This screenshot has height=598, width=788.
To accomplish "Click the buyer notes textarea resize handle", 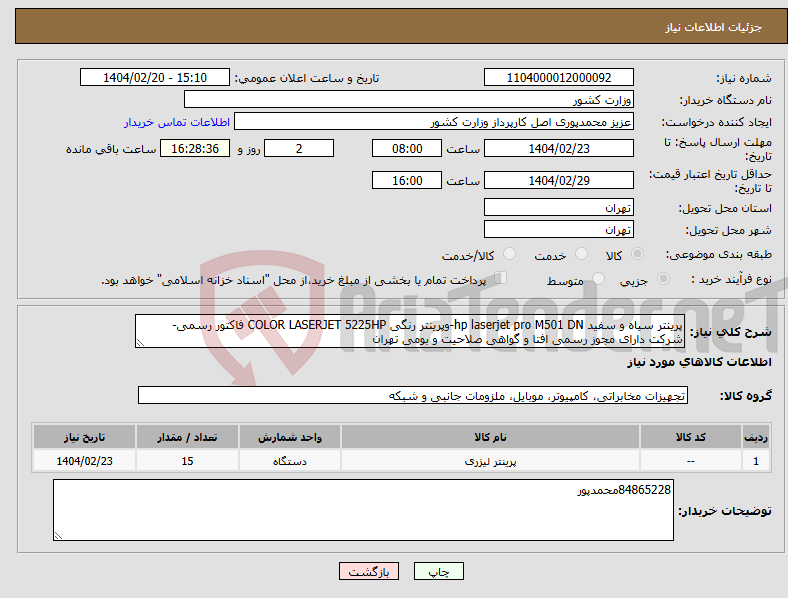I will pos(58,536).
